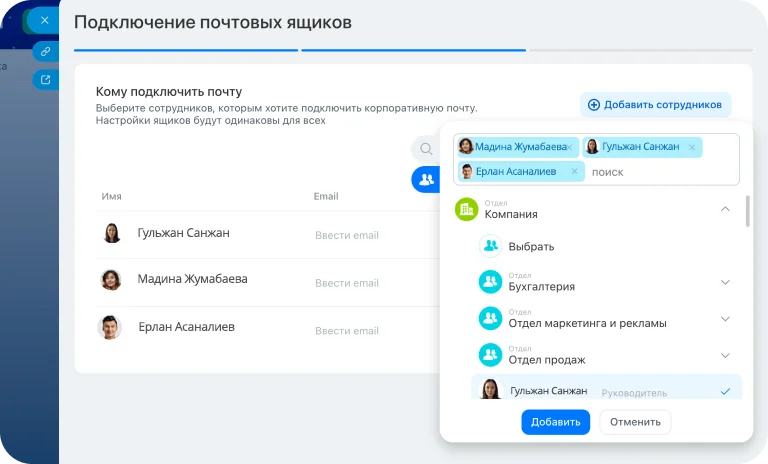Image resolution: width=768 pixels, height=464 pixels.
Task: Click Гульжан Санжан avatar in dropdown list
Action: 490,390
